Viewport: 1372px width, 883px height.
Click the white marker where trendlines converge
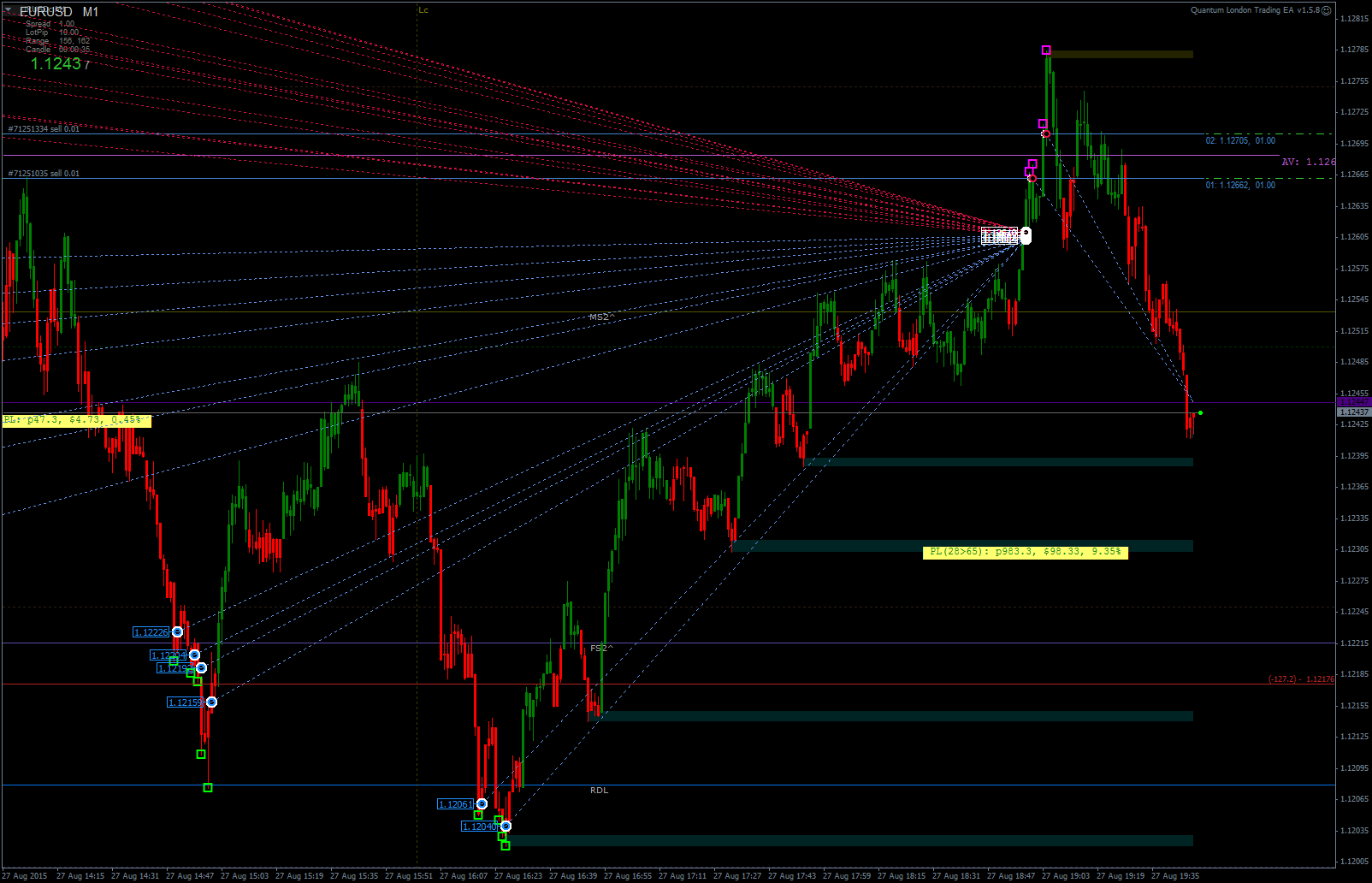point(1026,235)
